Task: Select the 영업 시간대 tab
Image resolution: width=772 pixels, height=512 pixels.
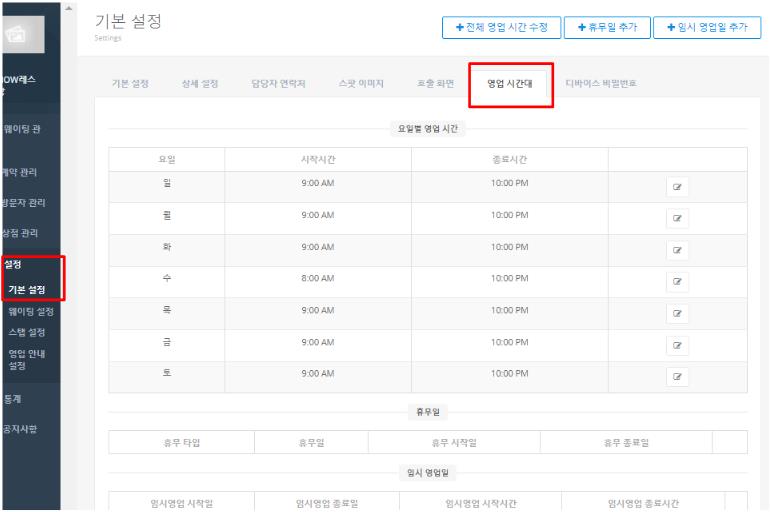Action: tap(510, 84)
